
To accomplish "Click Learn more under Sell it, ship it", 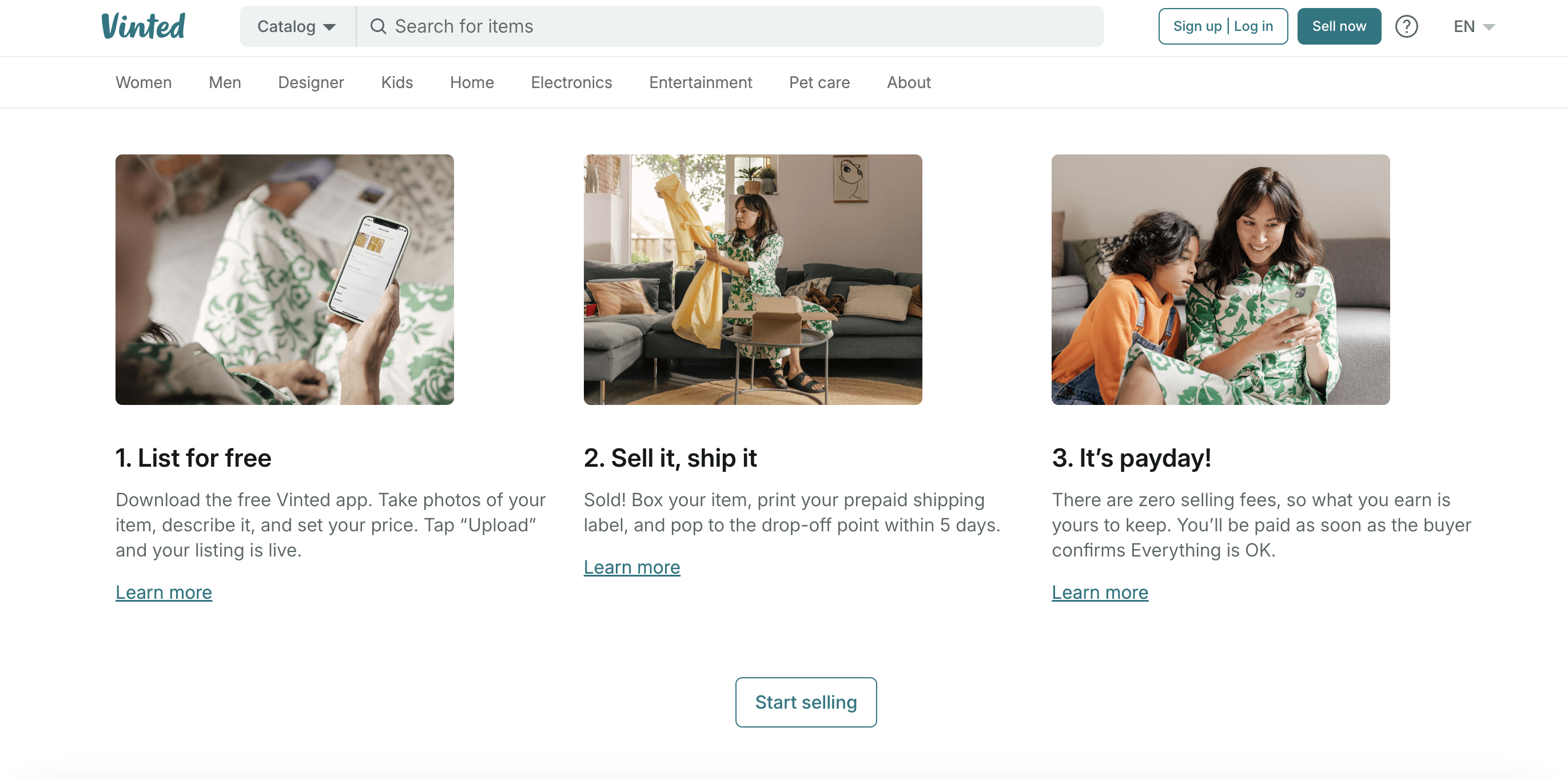I will 632,567.
